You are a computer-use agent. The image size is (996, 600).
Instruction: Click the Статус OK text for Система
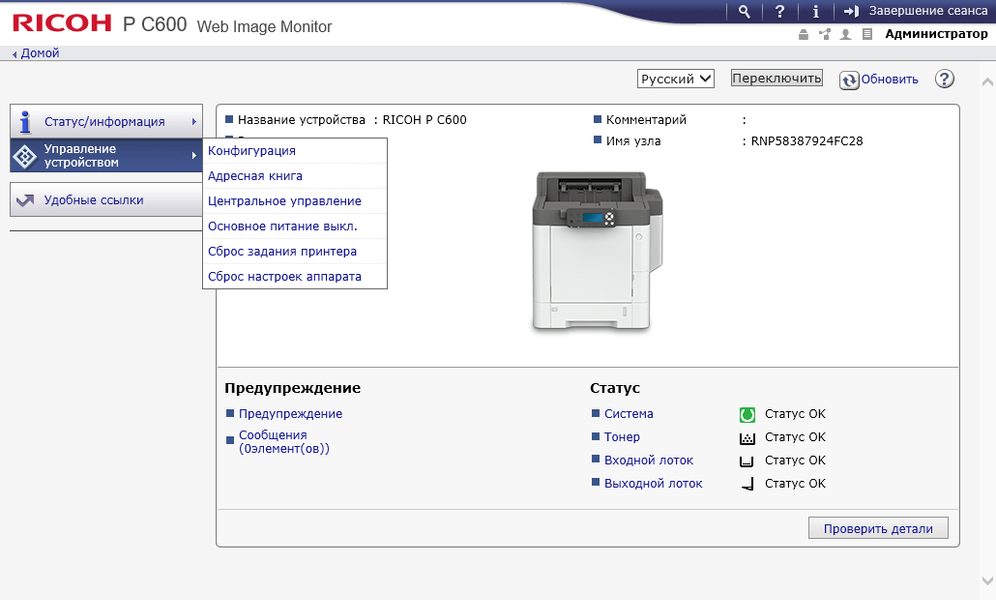[x=795, y=414]
